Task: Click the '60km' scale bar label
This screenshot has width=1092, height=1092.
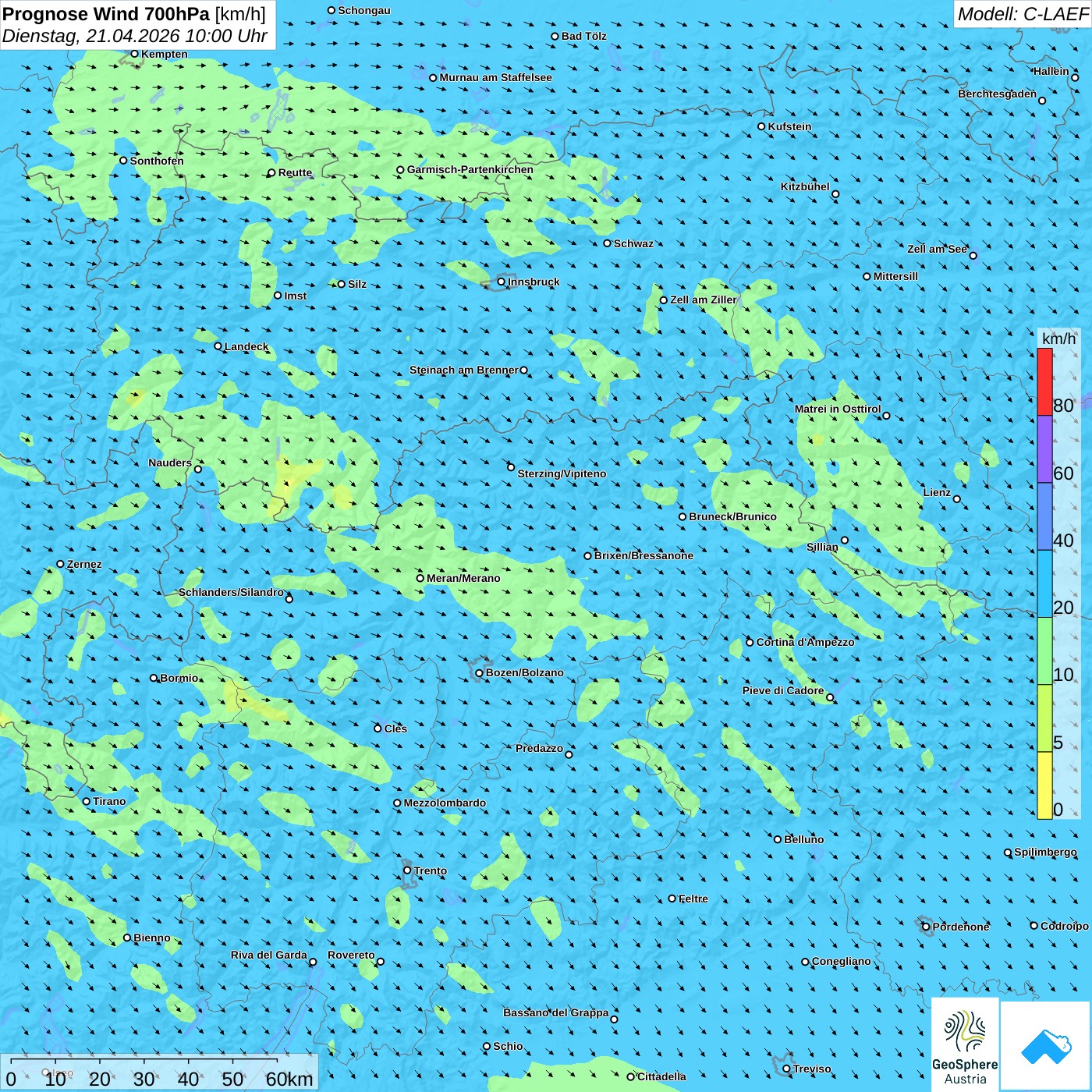Action: pyautogui.click(x=289, y=1080)
